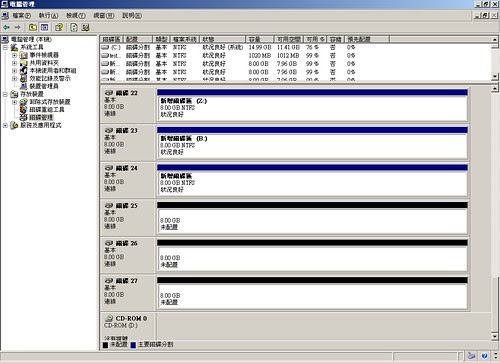Select the 新增磁碟區 (Z:) partition block
This screenshot has width=500, height=363.
(312, 108)
